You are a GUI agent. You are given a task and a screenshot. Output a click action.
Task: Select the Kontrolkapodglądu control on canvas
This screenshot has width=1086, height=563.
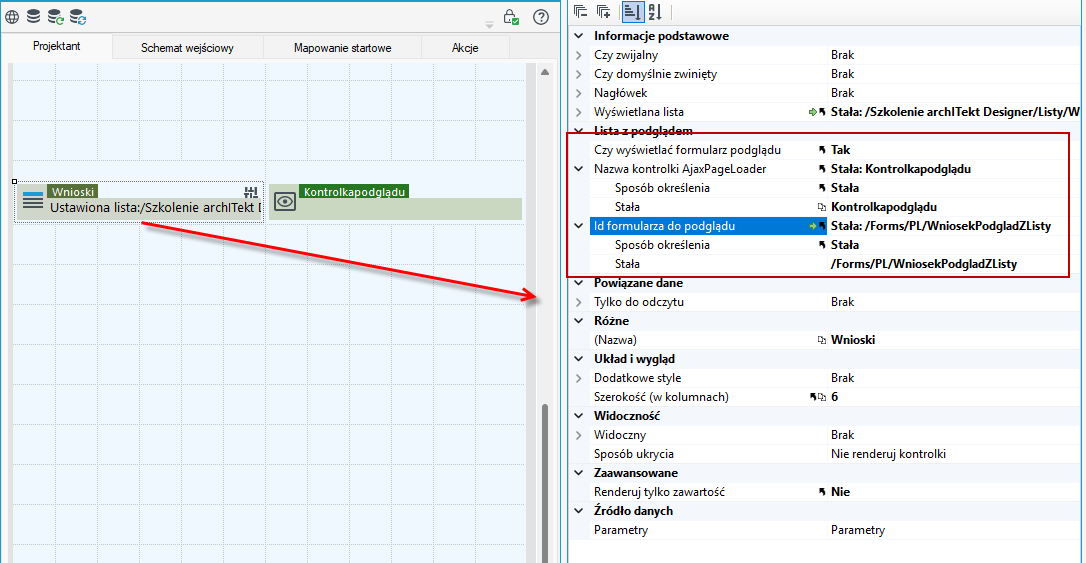click(395, 202)
